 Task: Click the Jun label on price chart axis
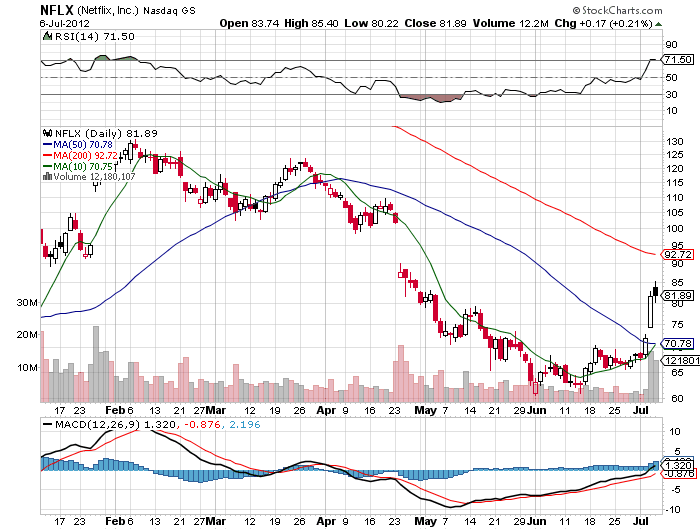[536, 410]
